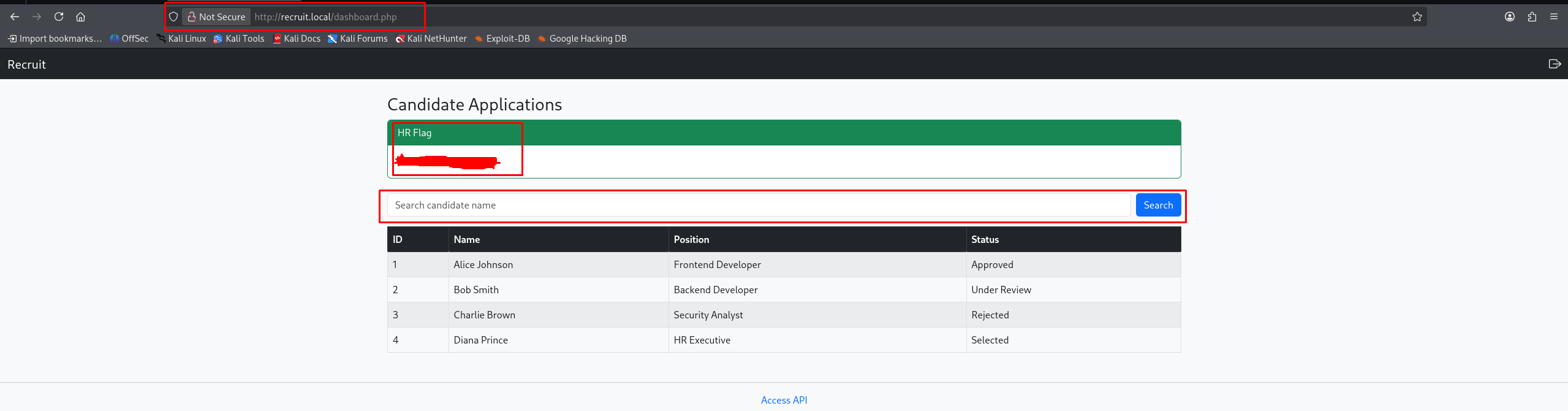Open the Firefox account icon
The width and height of the screenshot is (1568, 411).
(1509, 17)
